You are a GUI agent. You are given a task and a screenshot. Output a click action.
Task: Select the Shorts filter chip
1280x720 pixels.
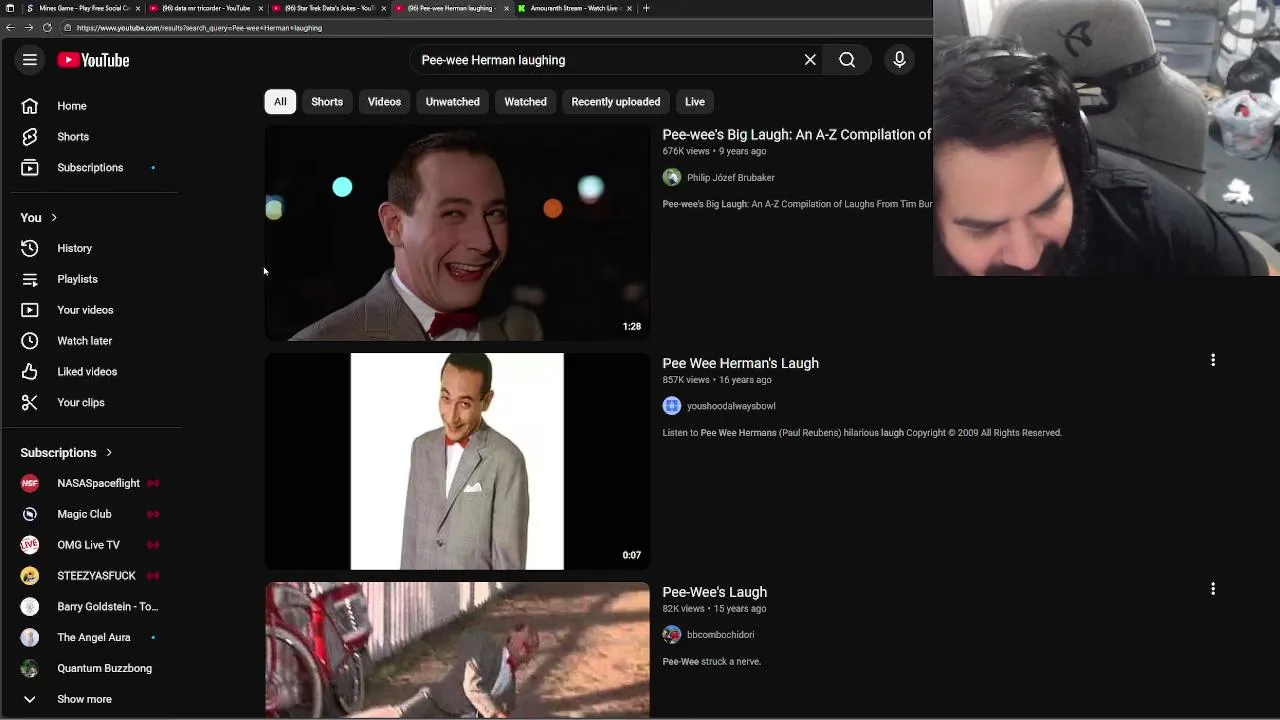[327, 102]
